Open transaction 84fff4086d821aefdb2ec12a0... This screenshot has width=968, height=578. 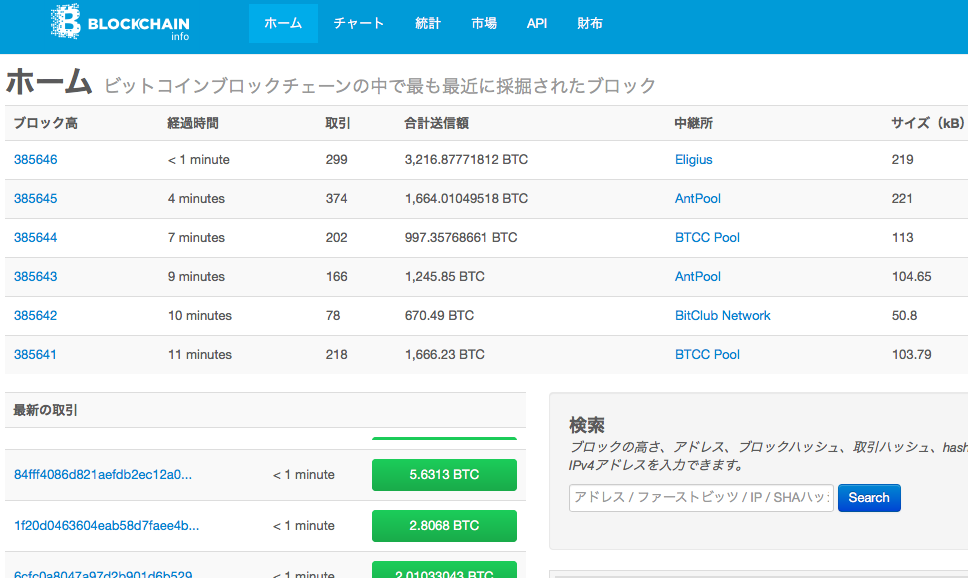103,474
